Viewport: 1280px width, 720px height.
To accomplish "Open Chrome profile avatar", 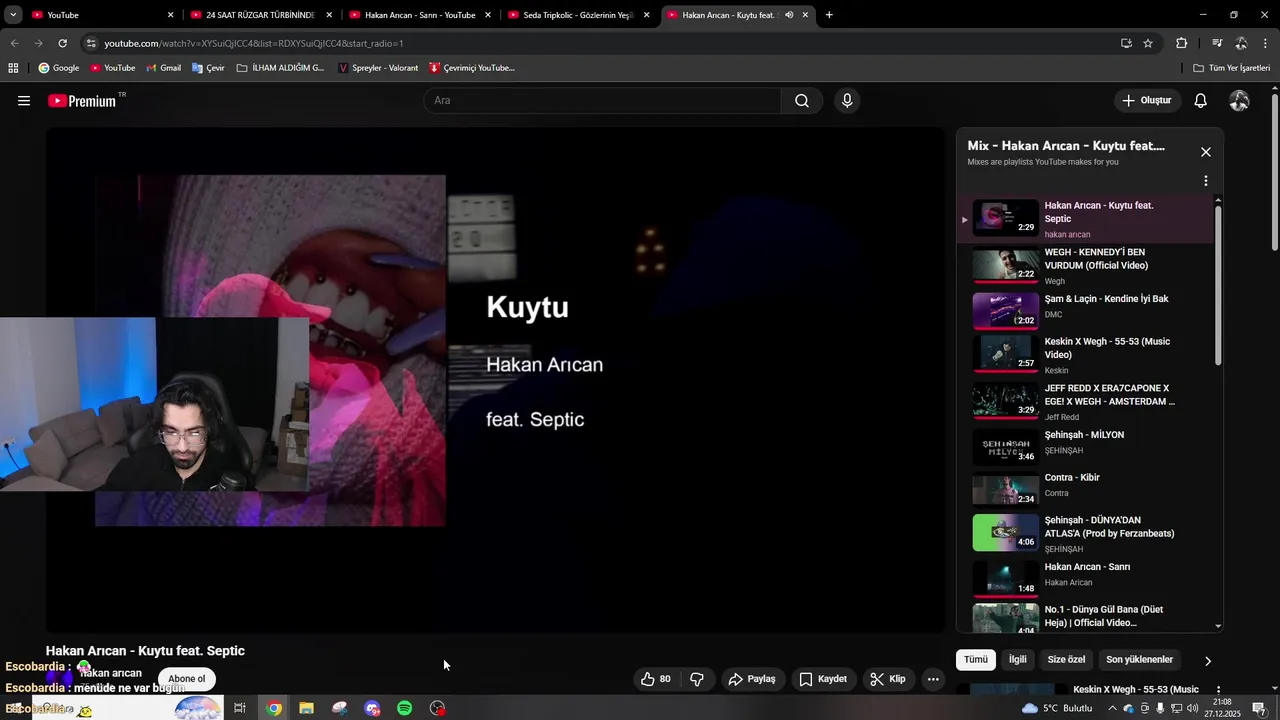I will [x=1241, y=43].
